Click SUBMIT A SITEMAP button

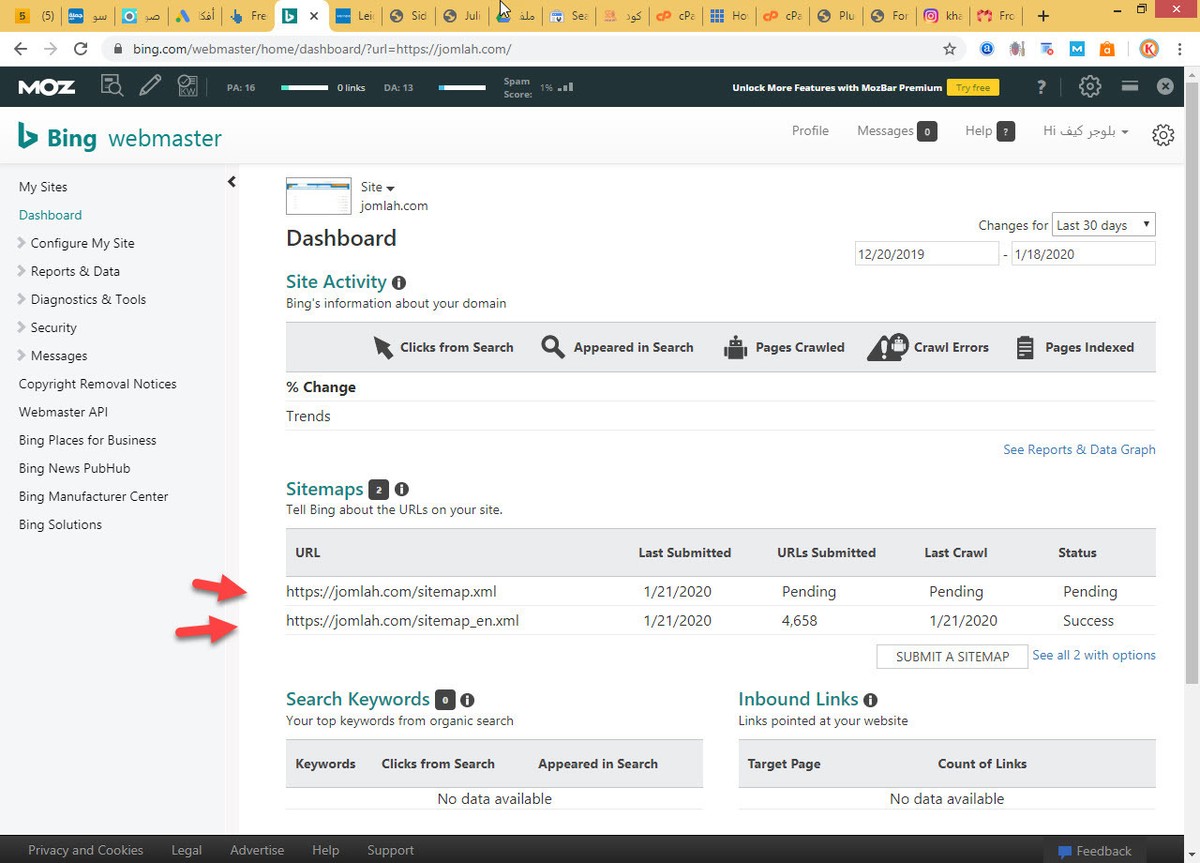point(952,656)
